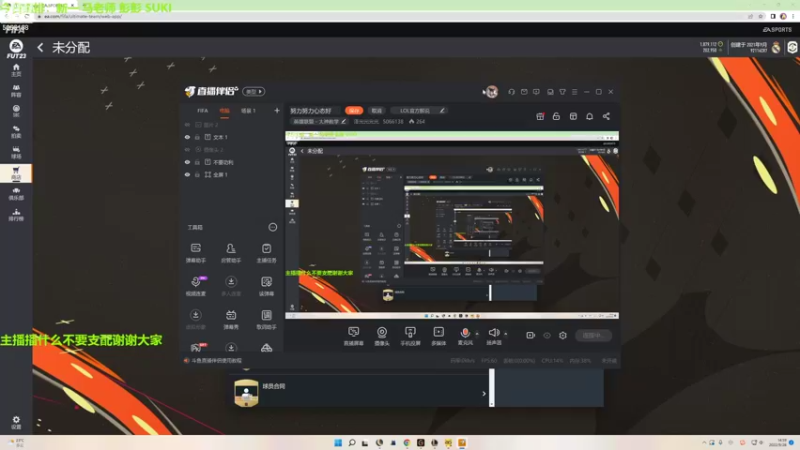The width and height of the screenshot is (800, 450).
Task: Click the unlock padlock icon in the stream header
Action: coord(556,116)
